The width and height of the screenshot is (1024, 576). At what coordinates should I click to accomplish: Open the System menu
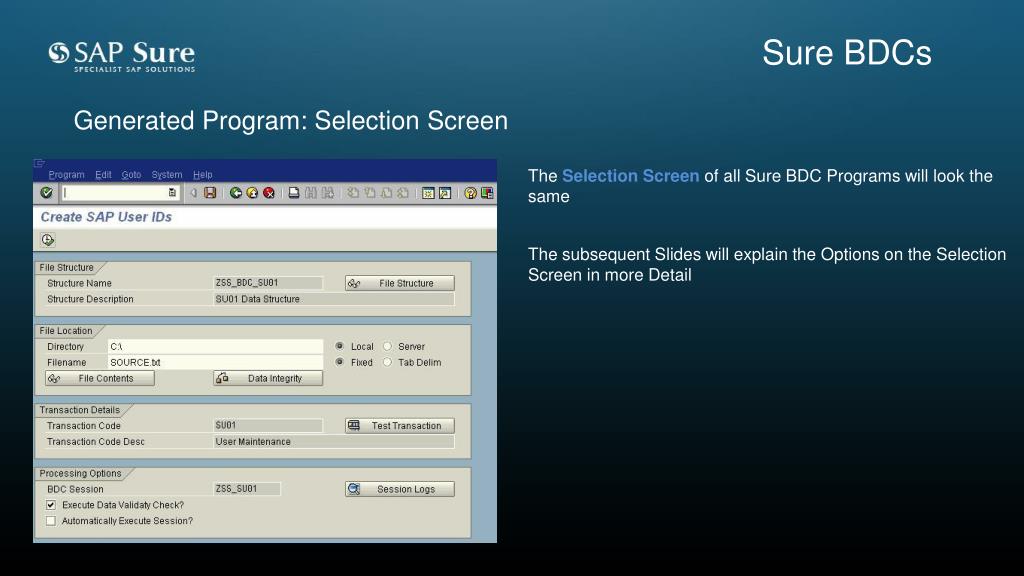[167, 175]
